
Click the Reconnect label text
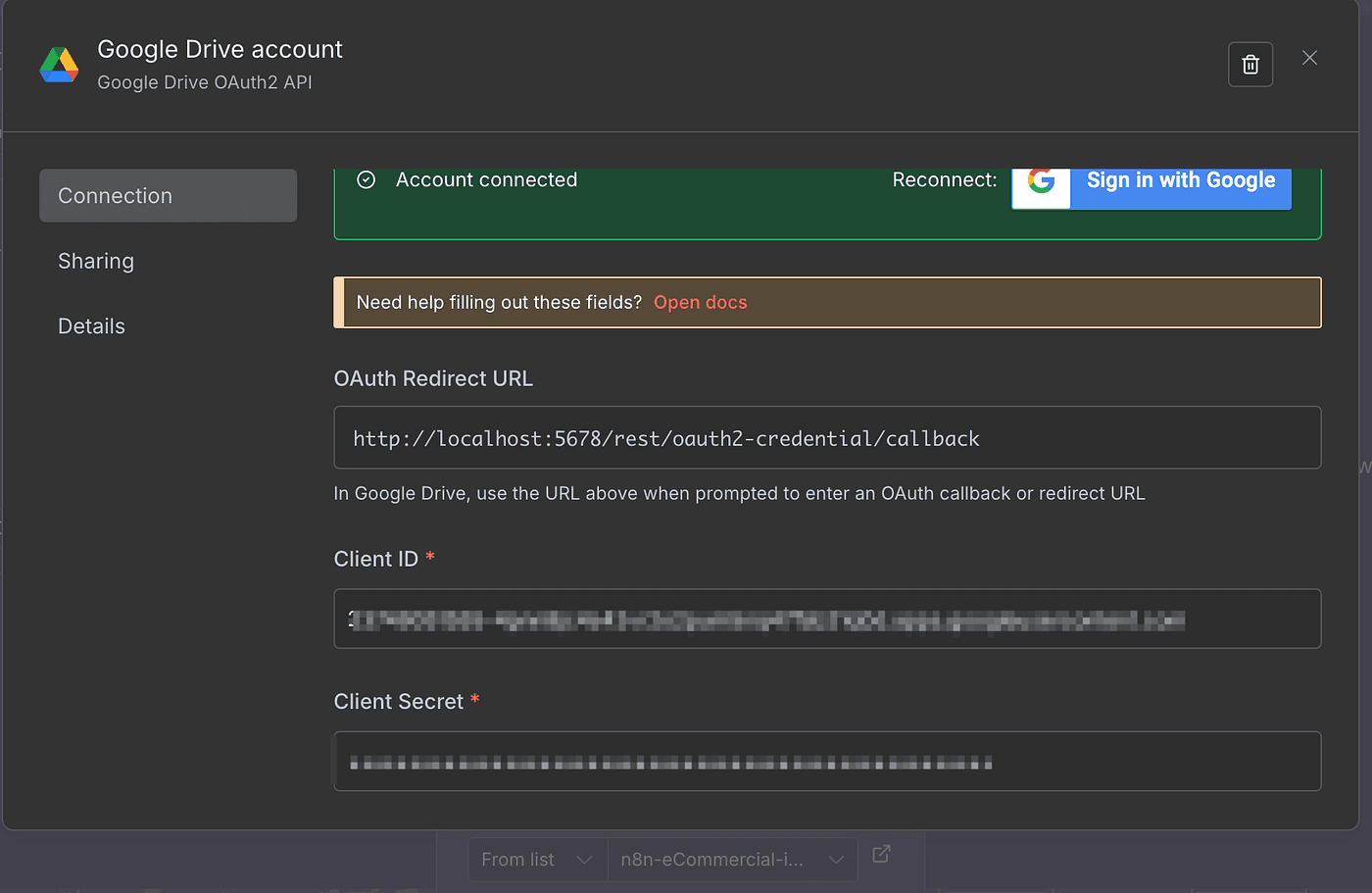pyautogui.click(x=944, y=180)
